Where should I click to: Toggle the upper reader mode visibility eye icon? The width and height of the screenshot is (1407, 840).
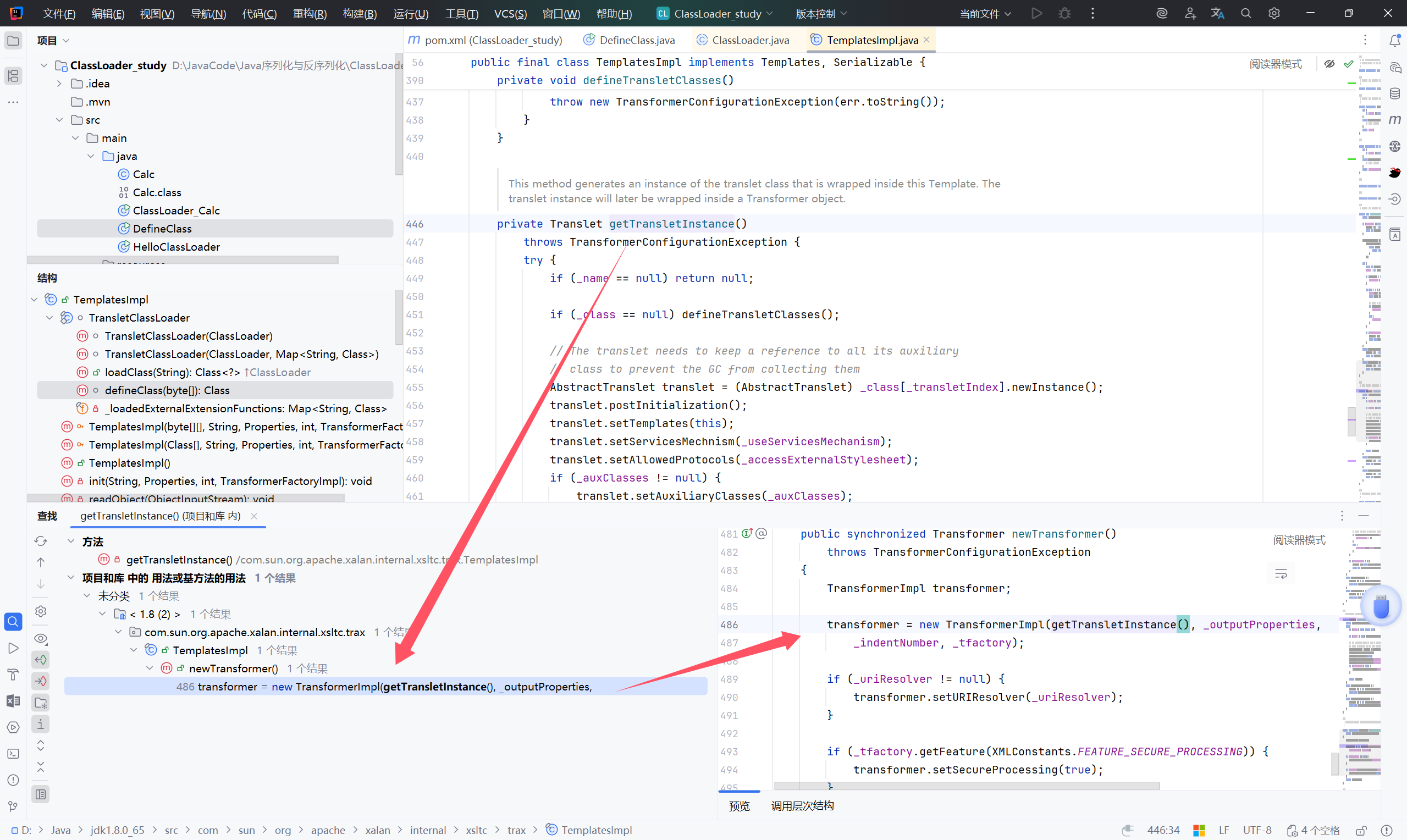(1329, 64)
